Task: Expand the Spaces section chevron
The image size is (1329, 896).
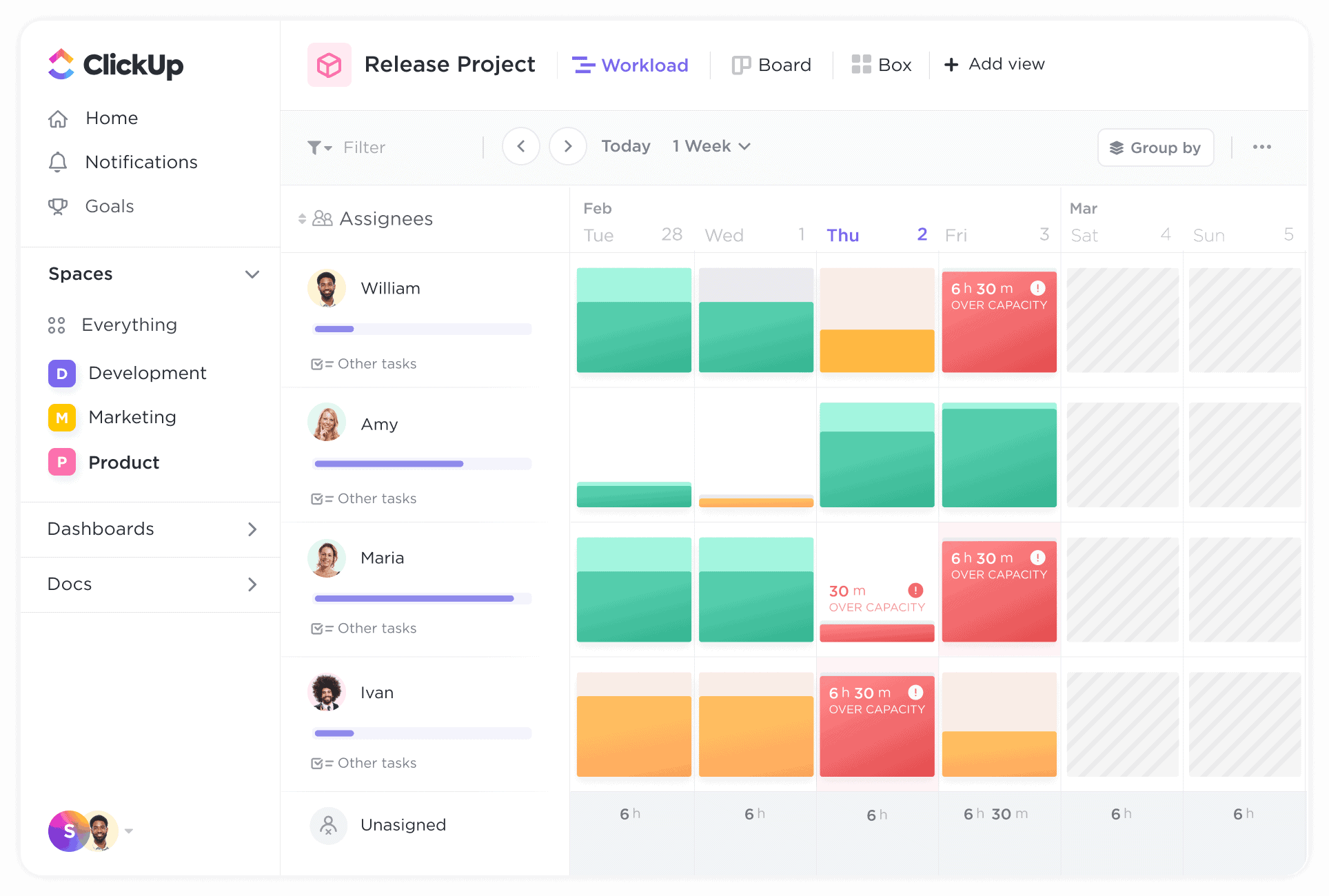Action: [254, 273]
